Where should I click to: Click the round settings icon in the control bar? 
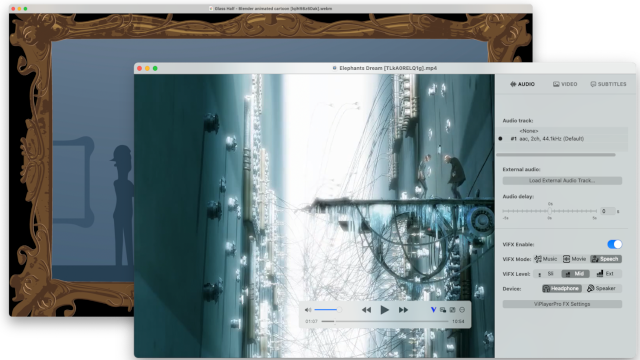pos(462,310)
